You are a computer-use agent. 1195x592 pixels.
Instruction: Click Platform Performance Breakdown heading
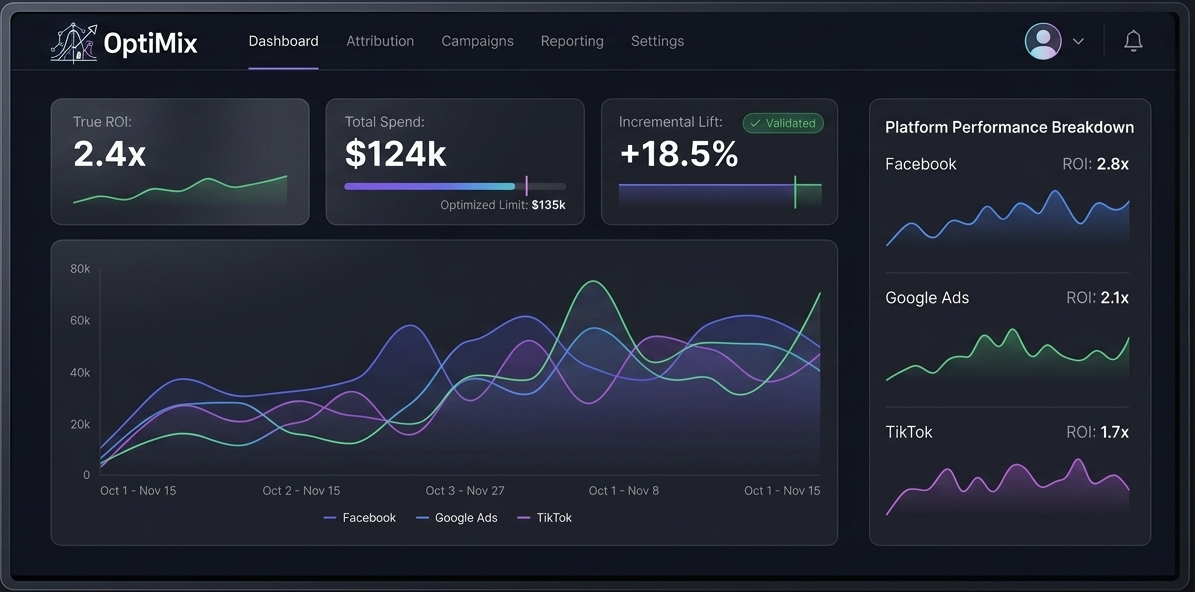point(1009,127)
